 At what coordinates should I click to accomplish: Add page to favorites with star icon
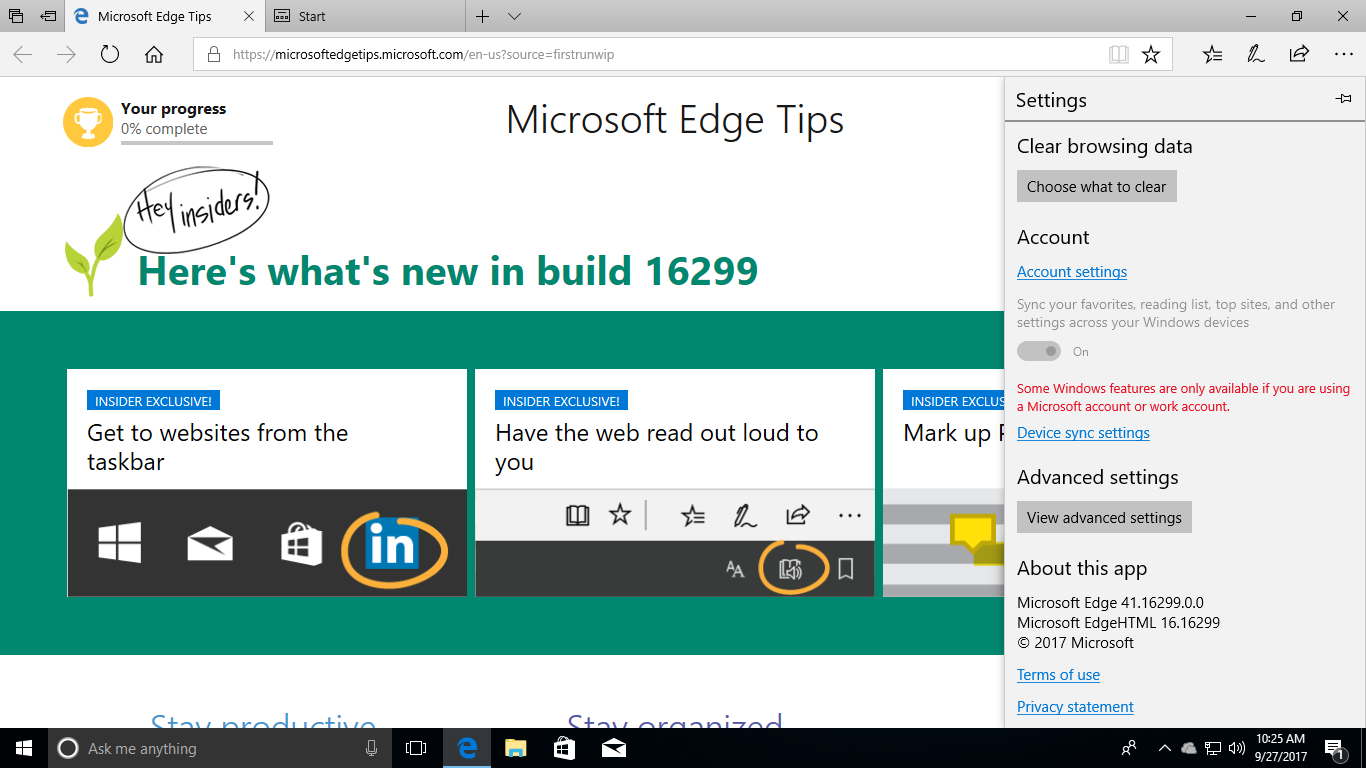[x=1151, y=55]
